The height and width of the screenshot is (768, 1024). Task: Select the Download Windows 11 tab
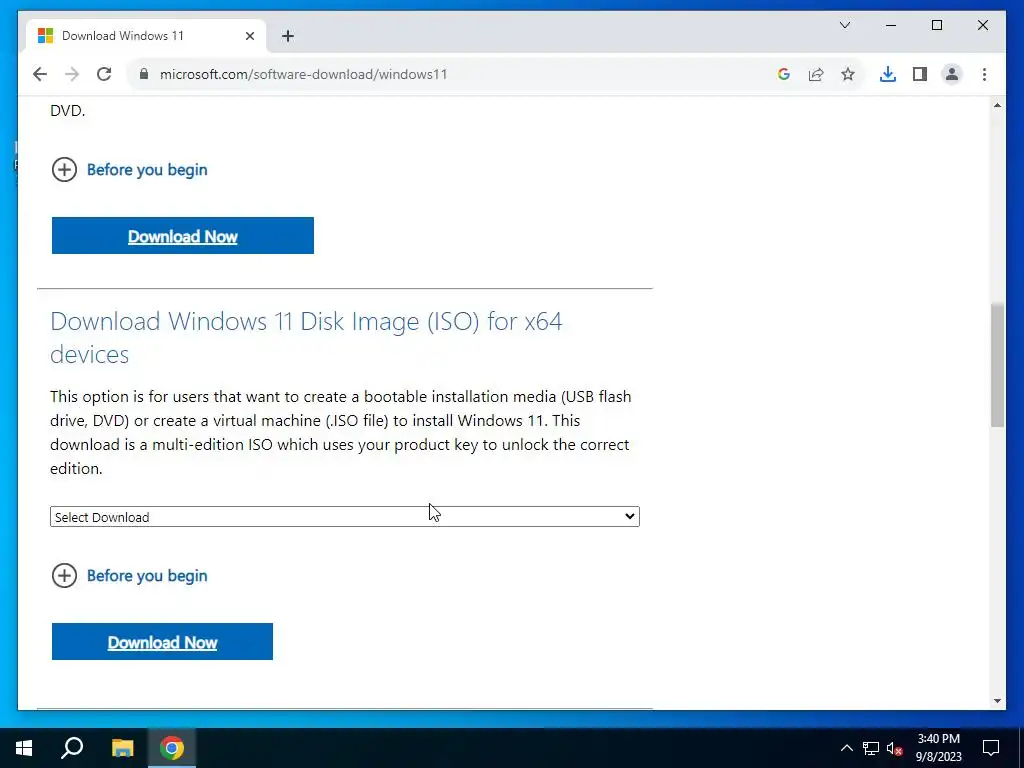146,36
